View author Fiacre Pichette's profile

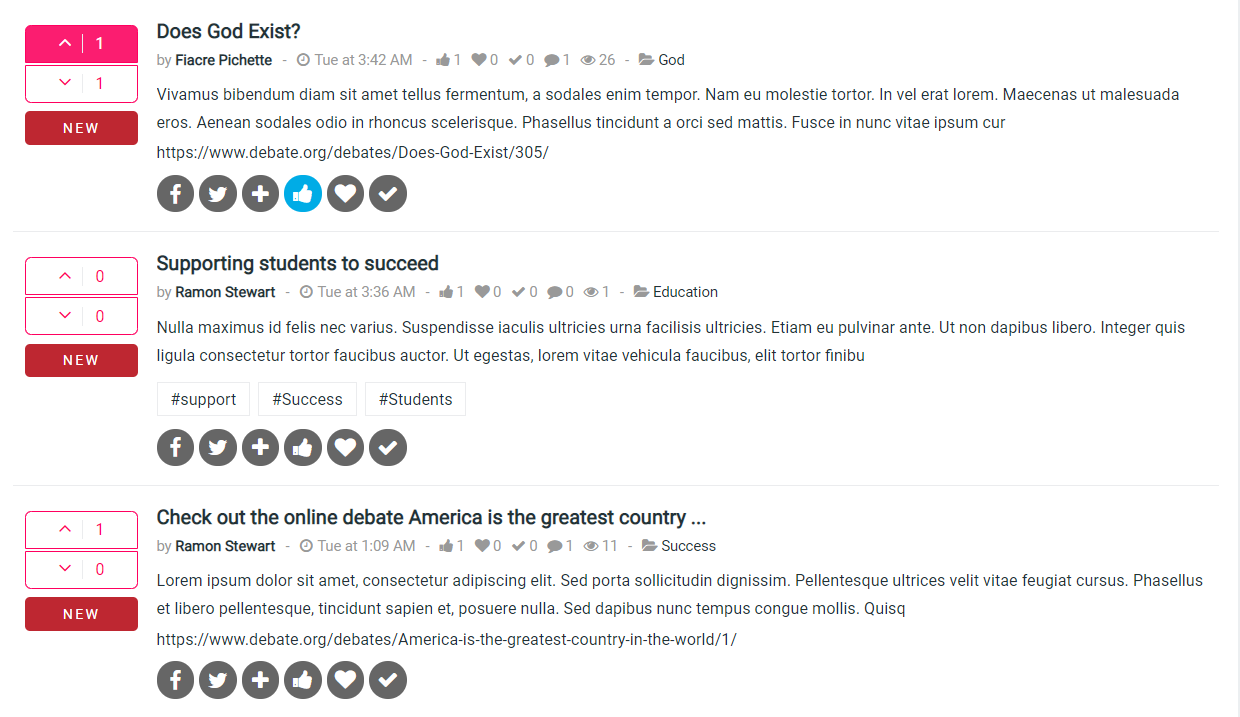pyautogui.click(x=223, y=60)
